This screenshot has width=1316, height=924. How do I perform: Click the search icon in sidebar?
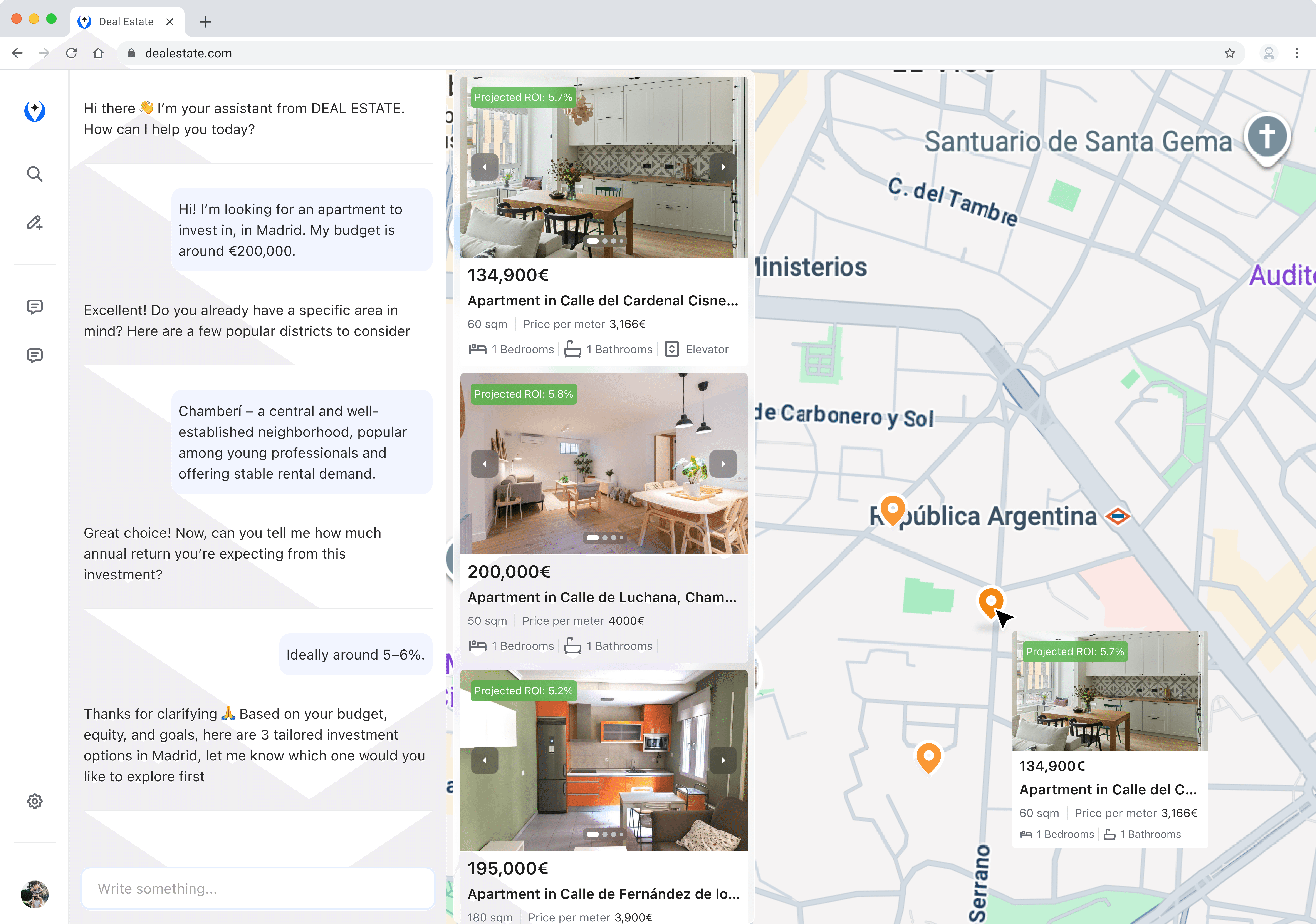pos(34,174)
